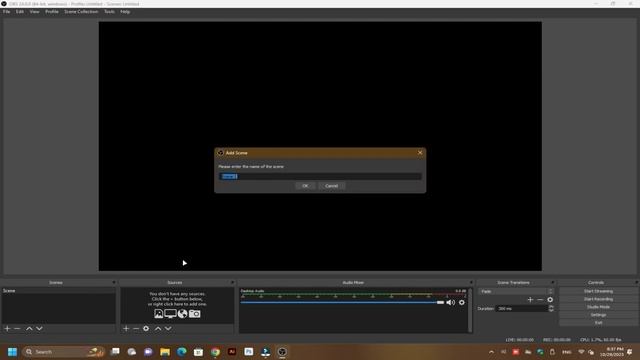Remove source using the Sources minus icon
The height and width of the screenshot is (360, 640).
click(x=136, y=328)
